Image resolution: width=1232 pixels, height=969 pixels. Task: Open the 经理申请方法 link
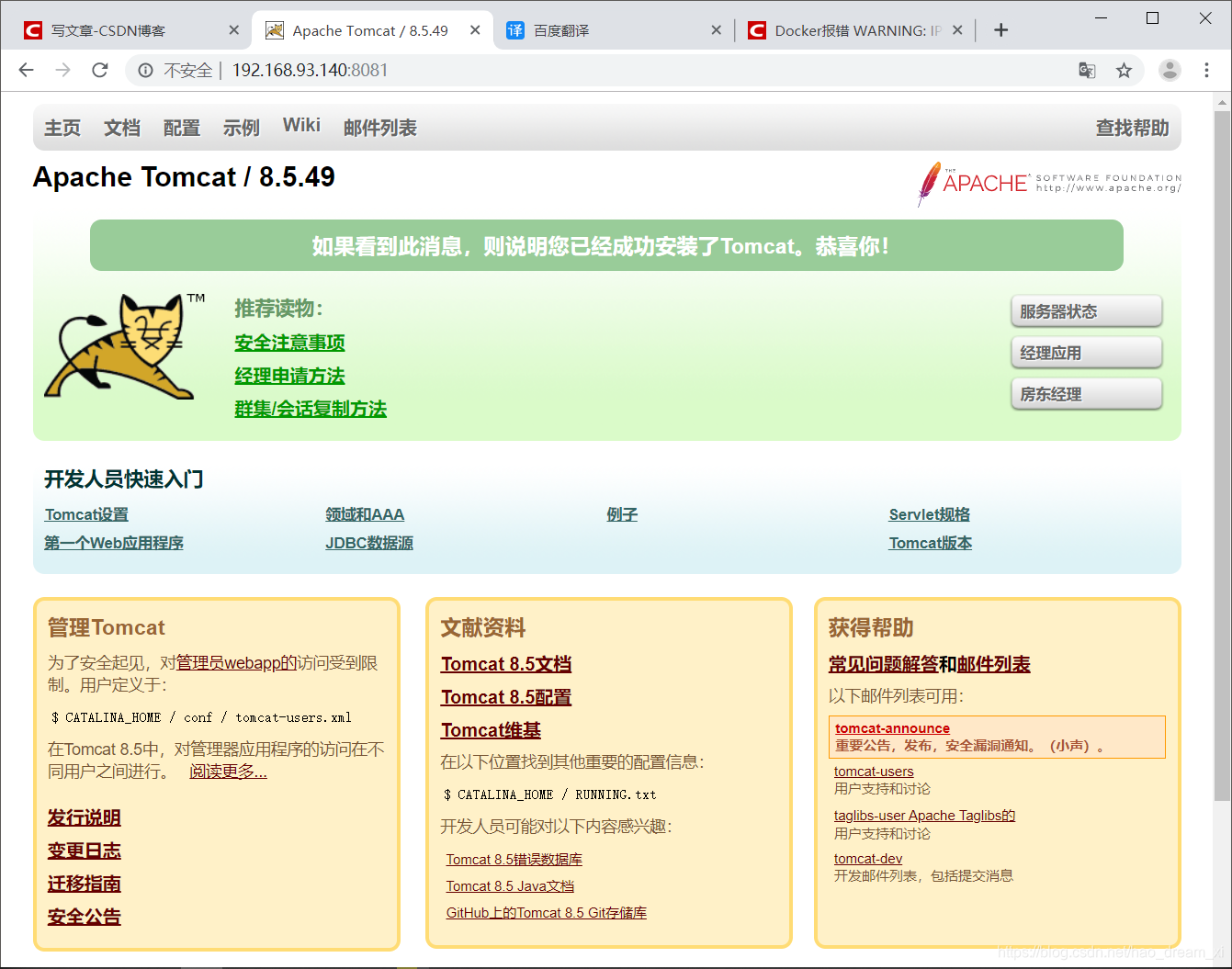click(x=289, y=376)
